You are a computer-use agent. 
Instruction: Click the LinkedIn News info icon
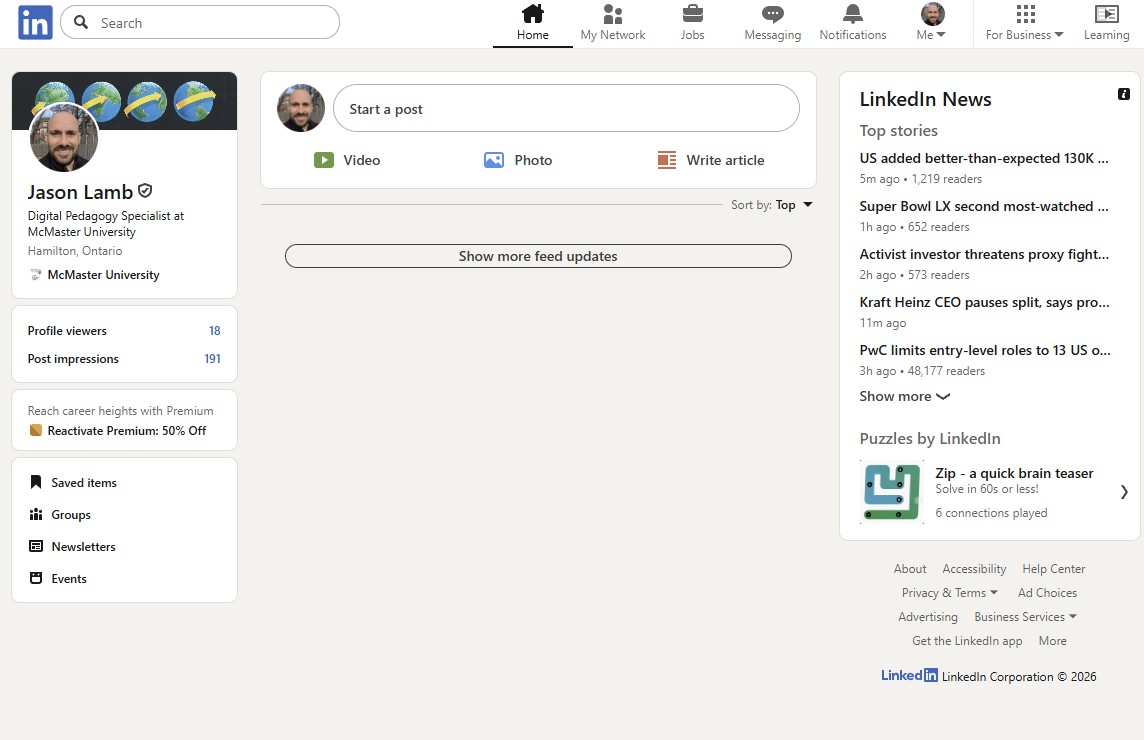coord(1124,94)
